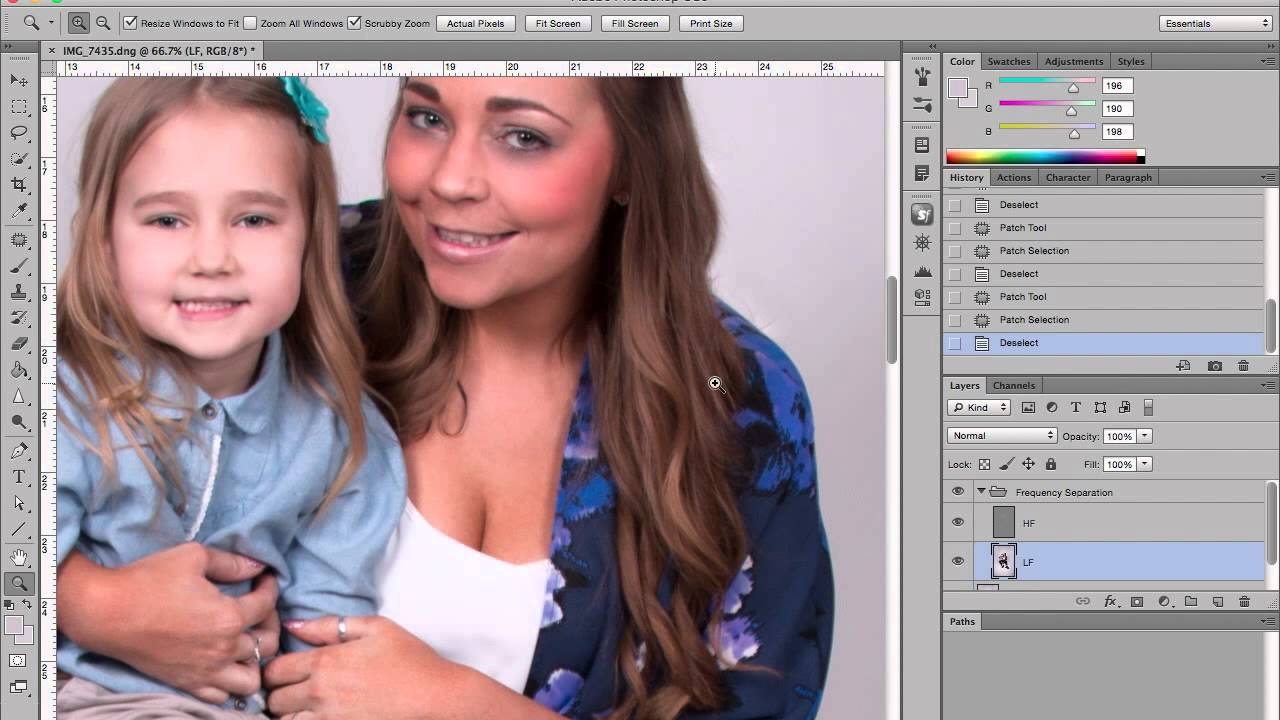The width and height of the screenshot is (1280, 720).
Task: Open the Normal blend mode dropdown
Action: point(1002,436)
